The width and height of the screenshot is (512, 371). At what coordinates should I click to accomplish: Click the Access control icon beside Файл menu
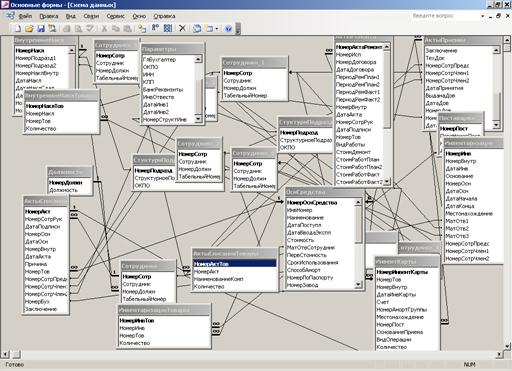point(10,16)
